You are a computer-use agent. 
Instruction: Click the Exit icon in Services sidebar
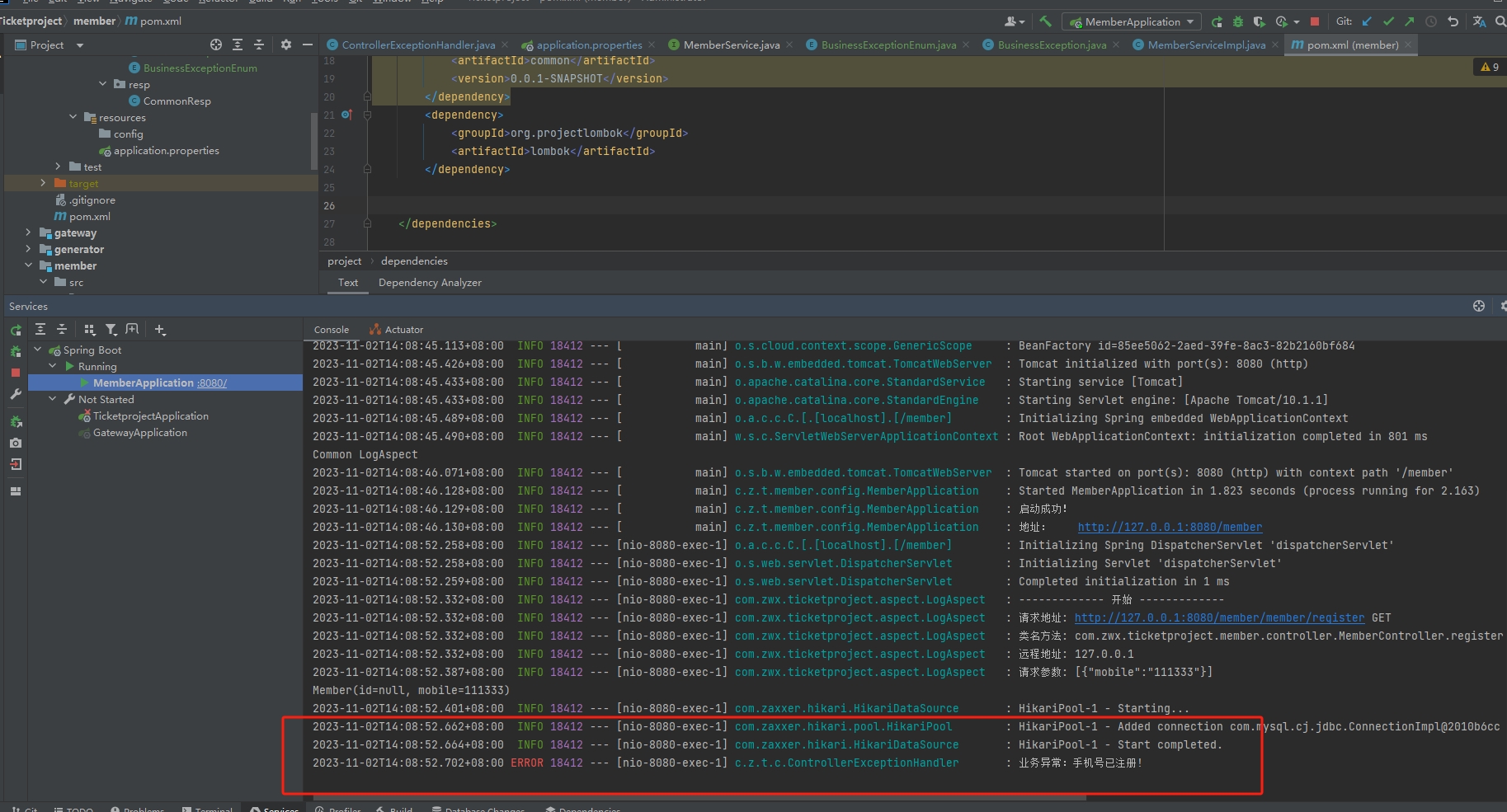tap(16, 464)
